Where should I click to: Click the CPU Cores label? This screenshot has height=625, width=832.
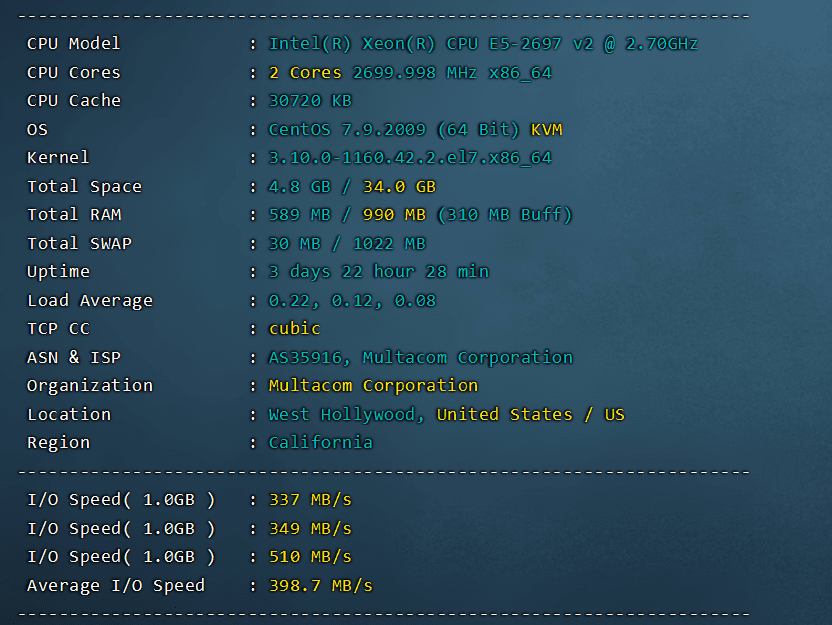(x=73, y=73)
